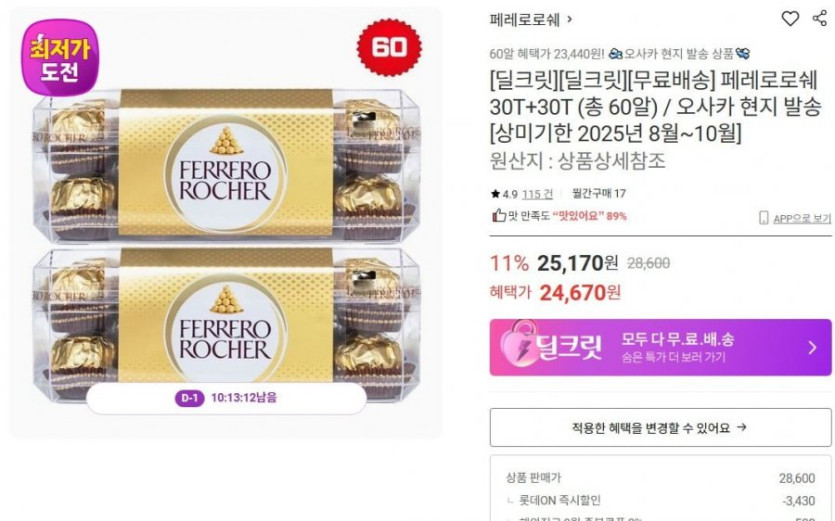This screenshot has width=835, height=521.
Task: Click the arrow on the 딜크릿 banner
Action: coord(812,348)
